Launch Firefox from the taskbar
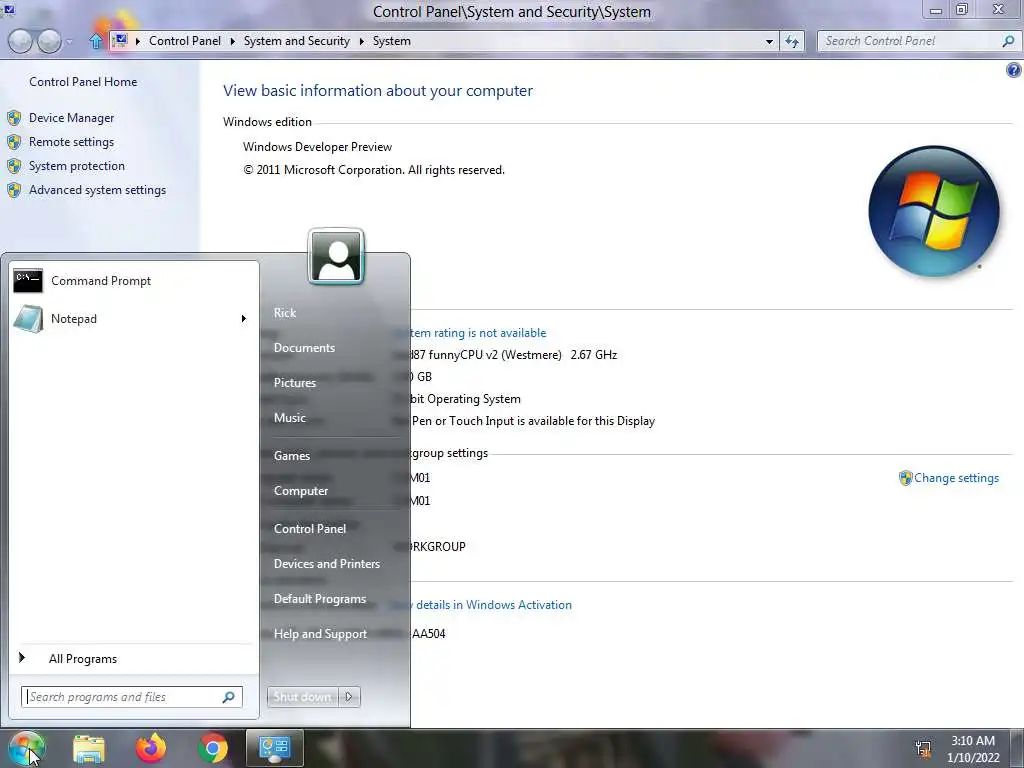 pyautogui.click(x=151, y=748)
